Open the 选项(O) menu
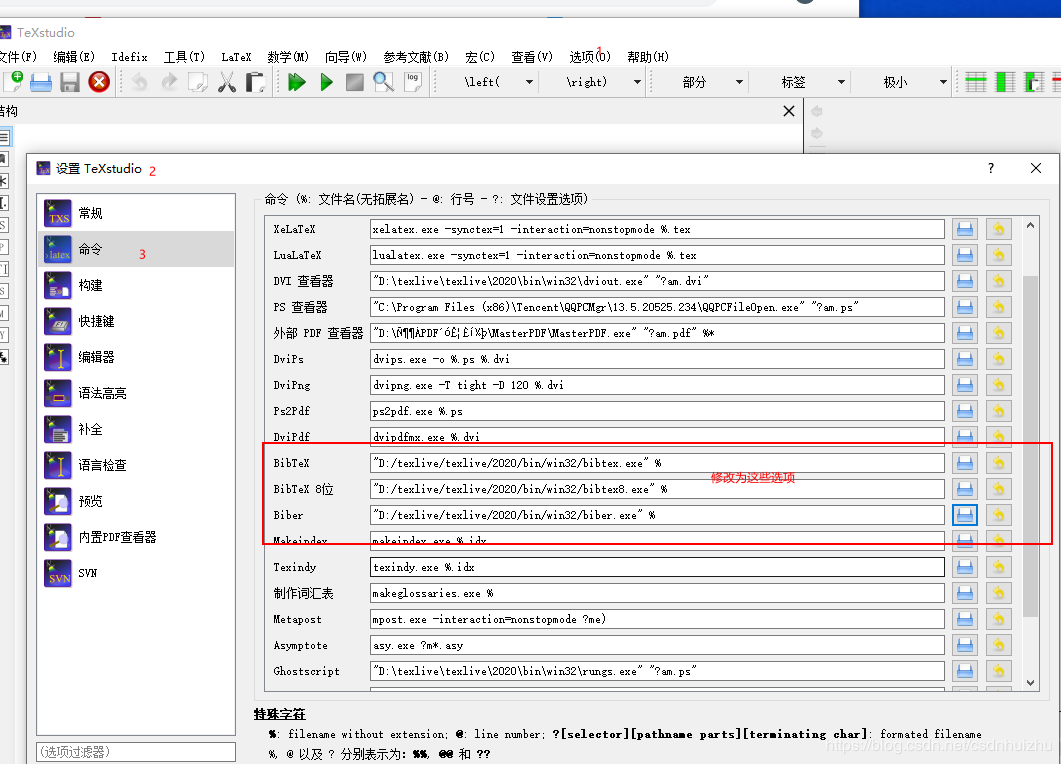 [x=589, y=57]
